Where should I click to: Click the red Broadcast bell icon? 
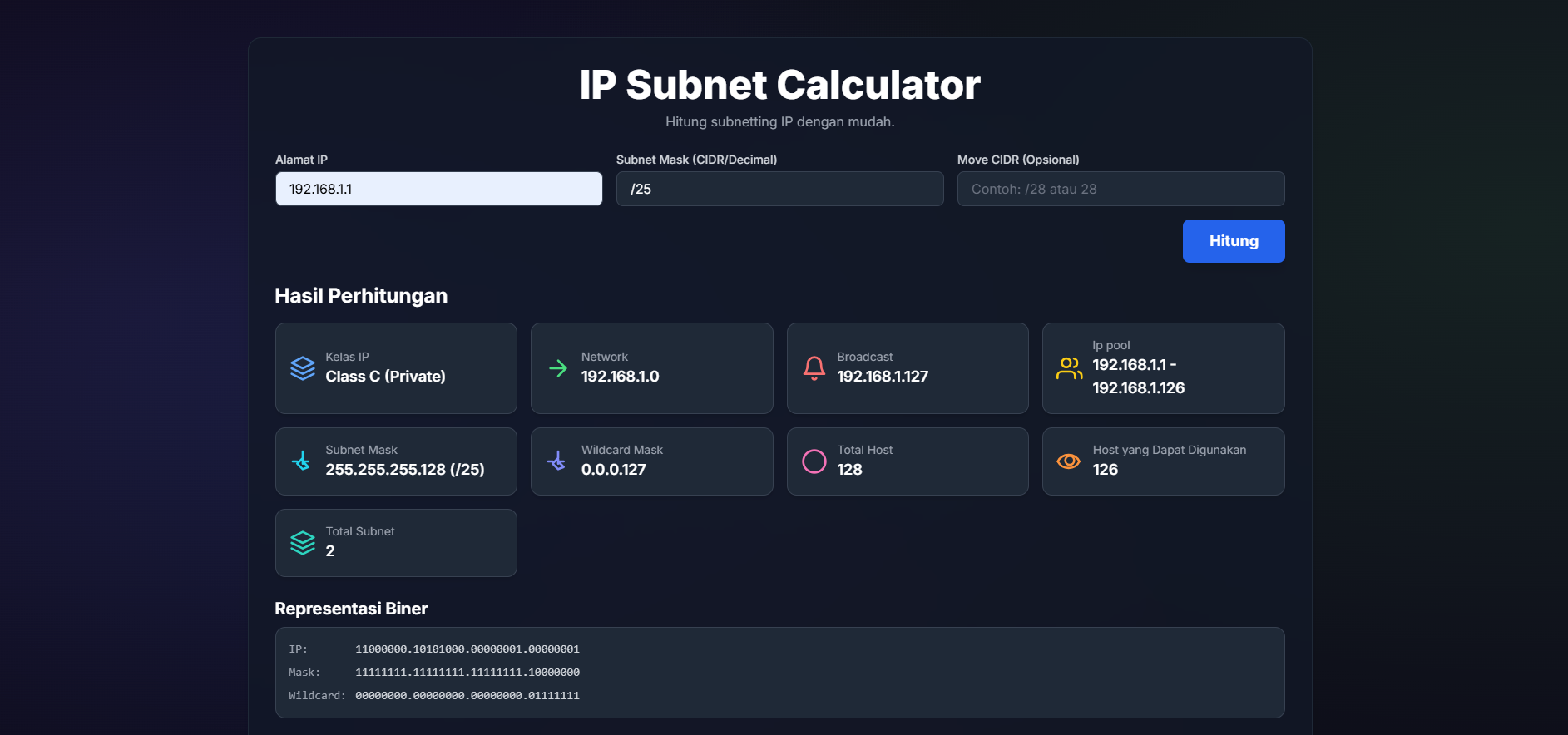[x=814, y=368]
